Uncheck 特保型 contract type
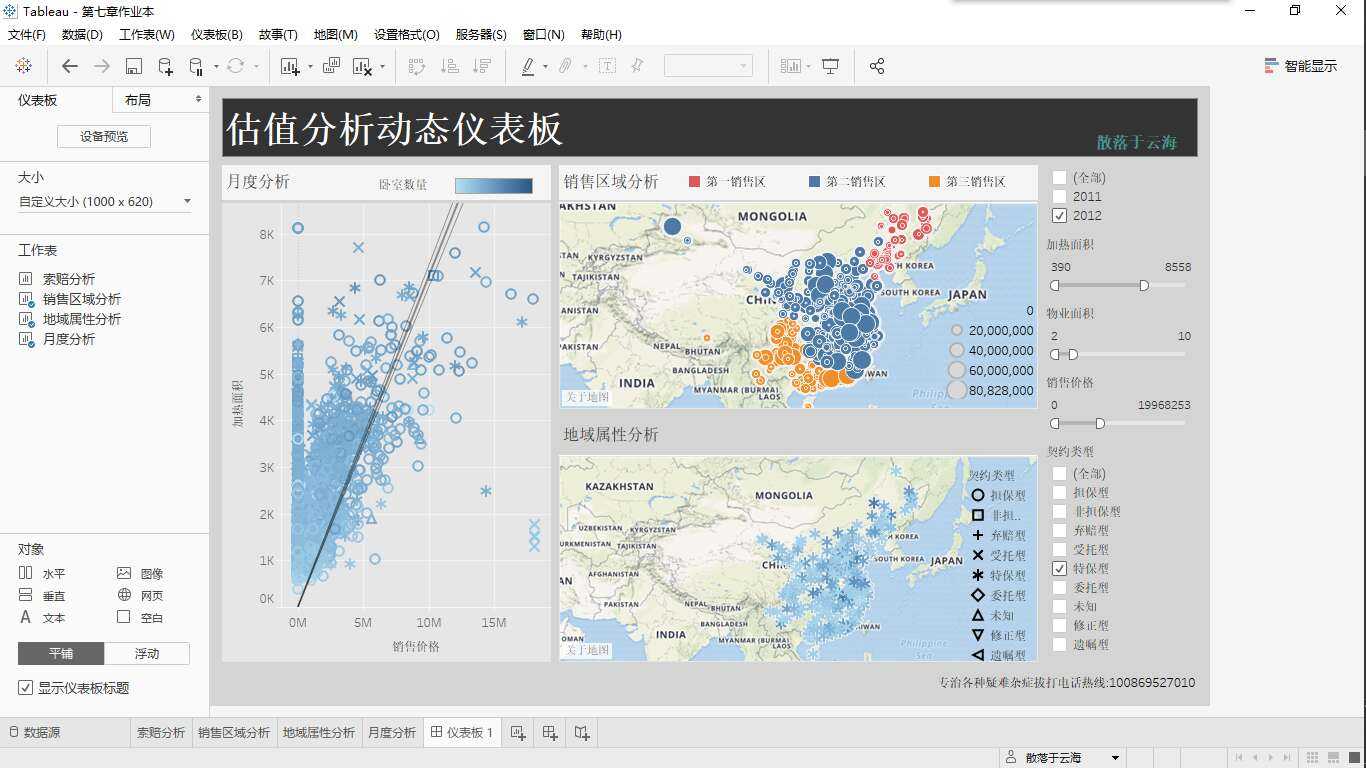 [1059, 569]
